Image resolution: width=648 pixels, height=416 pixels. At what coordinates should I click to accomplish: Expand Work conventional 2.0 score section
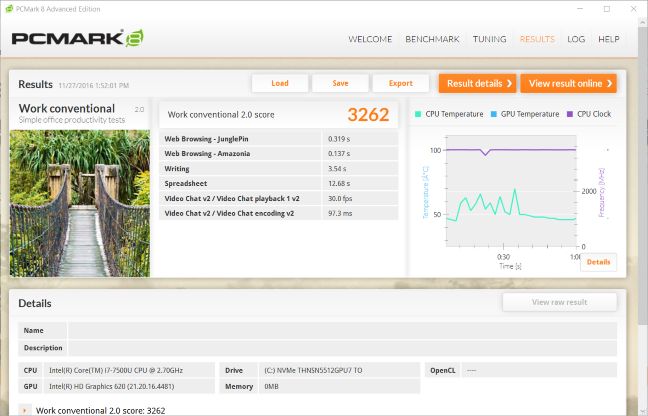(24, 410)
